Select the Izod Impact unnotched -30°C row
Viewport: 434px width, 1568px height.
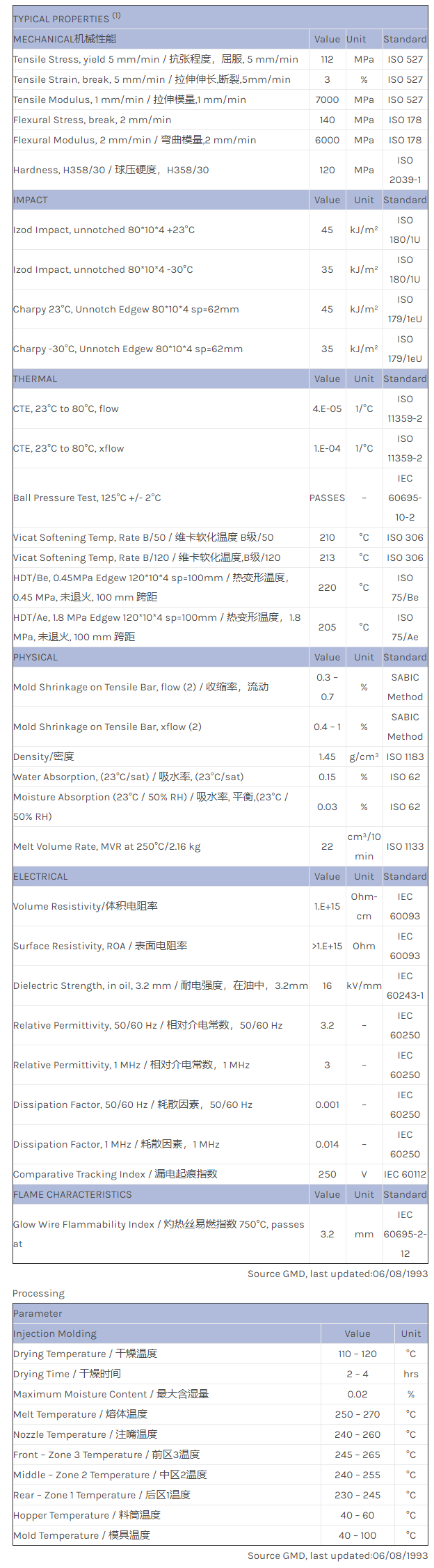click(103, 269)
